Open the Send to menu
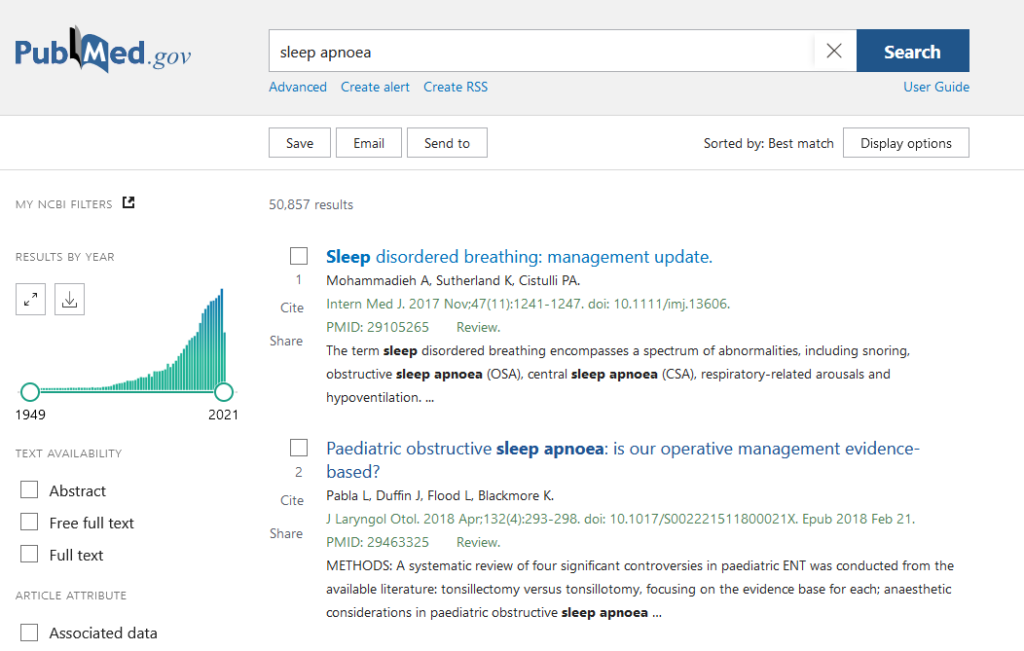 (x=446, y=143)
